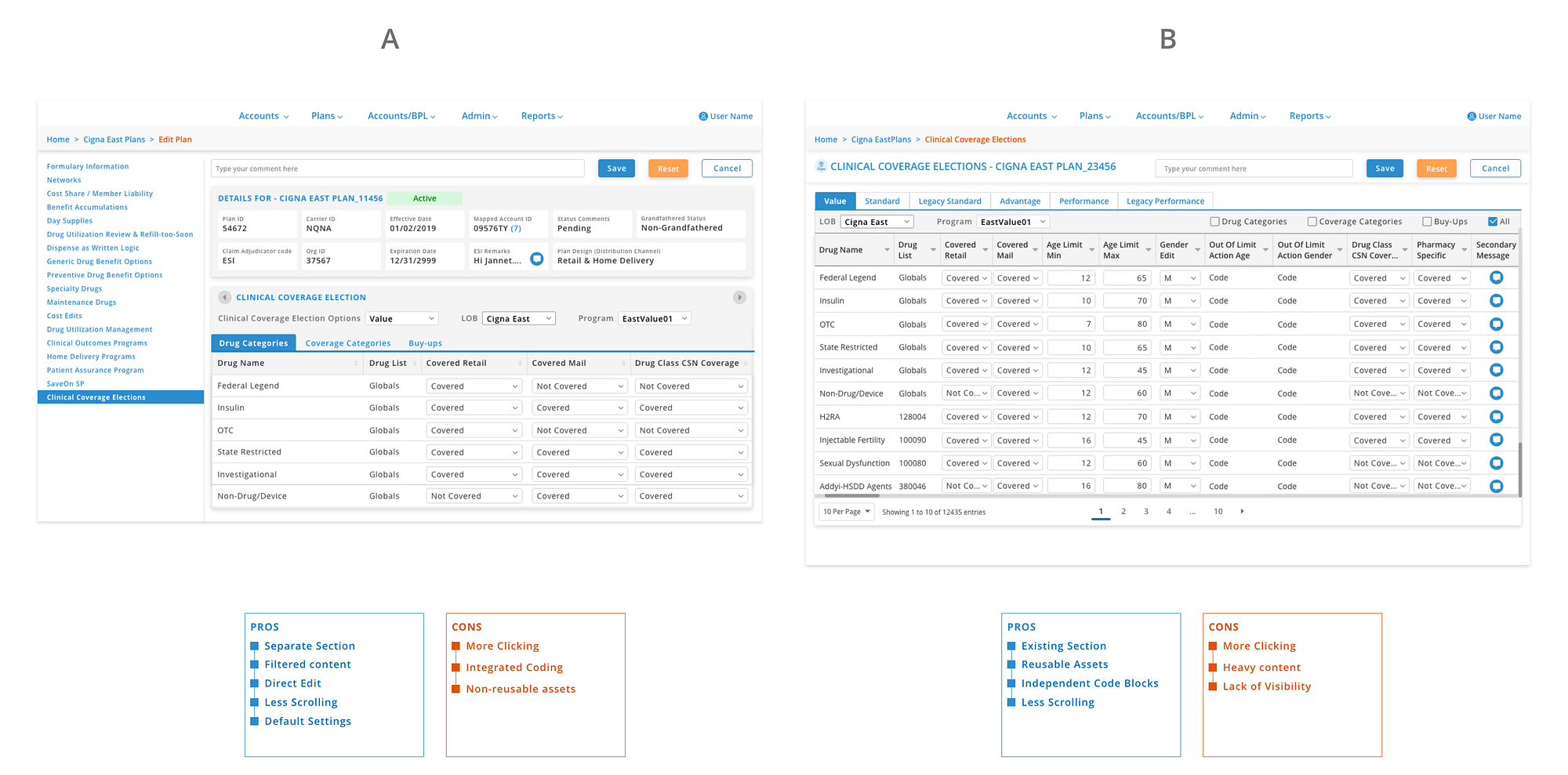This screenshot has height=775, width=1568.
Task: Open Reports menu in panel B
Action: 1310,116
